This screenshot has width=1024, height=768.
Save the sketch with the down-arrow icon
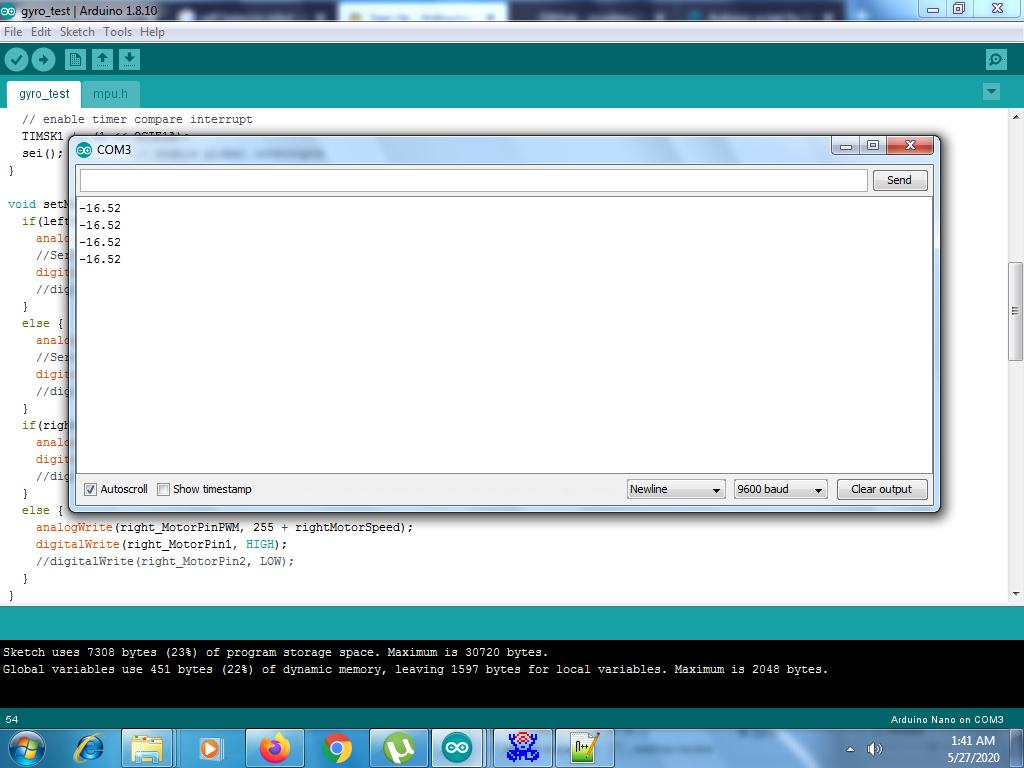coord(129,60)
